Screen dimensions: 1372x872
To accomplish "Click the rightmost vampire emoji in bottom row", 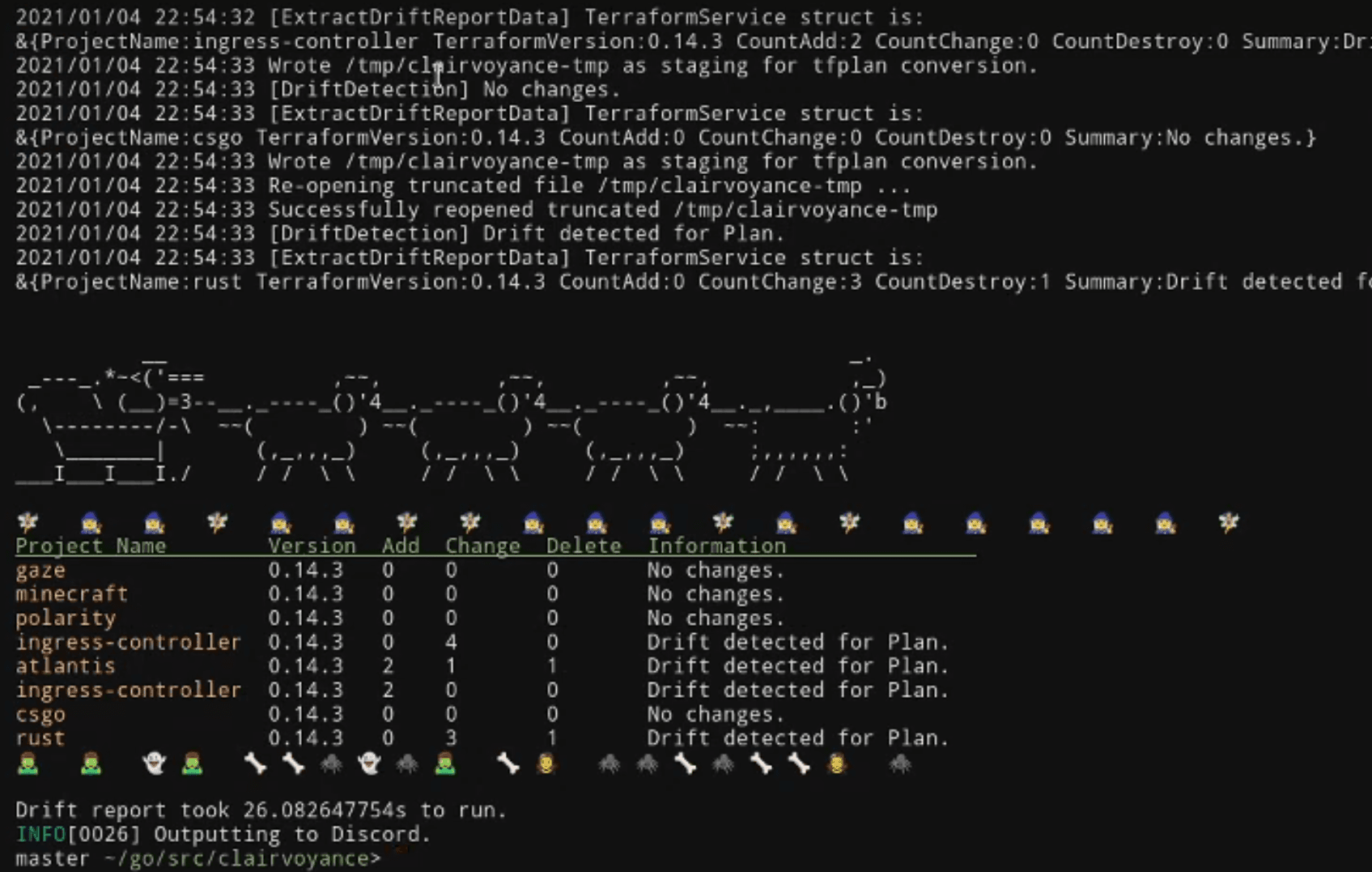I will pos(837,763).
